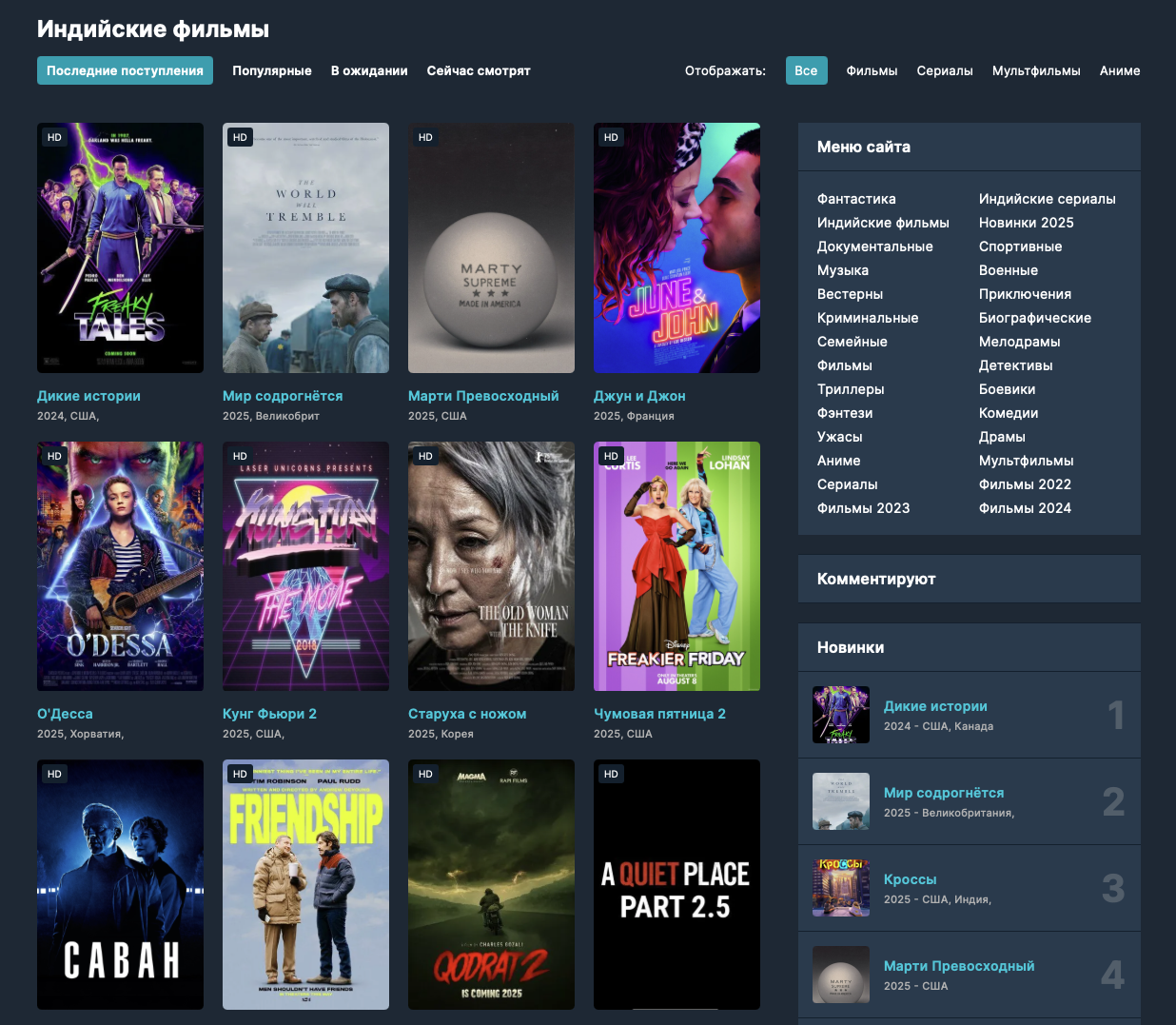Show only Аниме in display filter
This screenshot has height=1025, width=1176.
click(x=1120, y=70)
